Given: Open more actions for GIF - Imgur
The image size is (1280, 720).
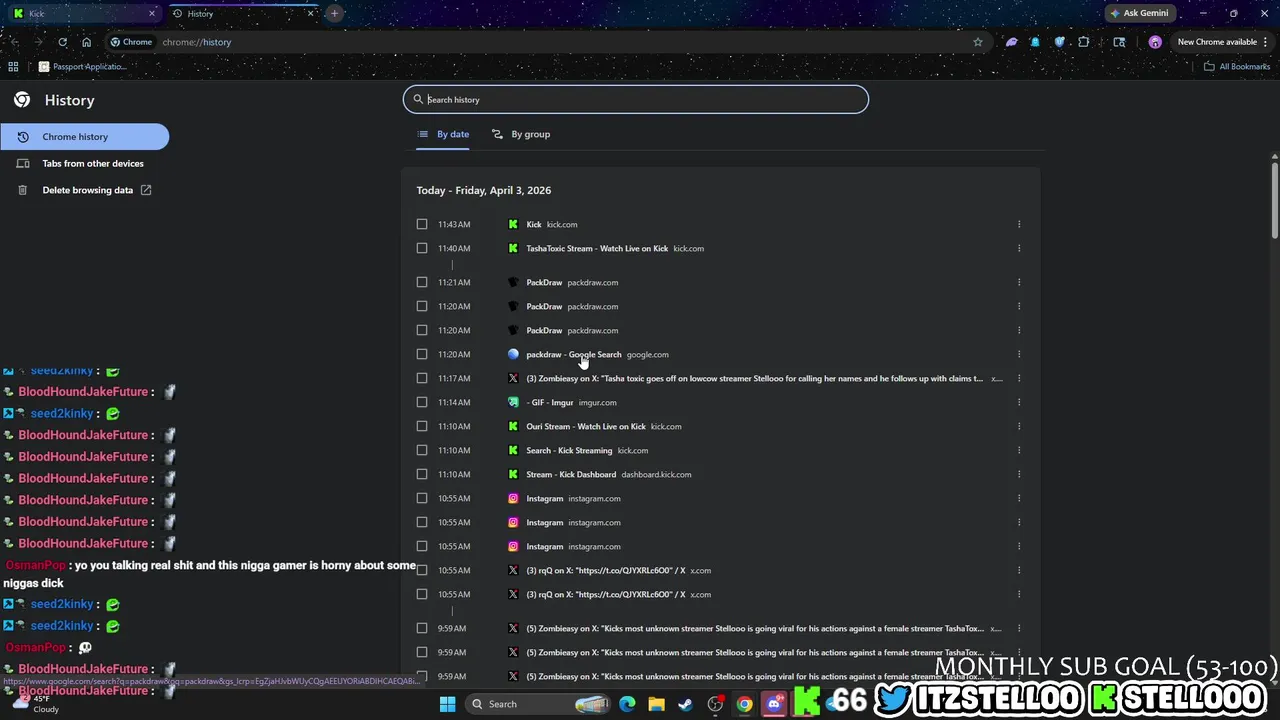Looking at the screenshot, I should 1019,402.
